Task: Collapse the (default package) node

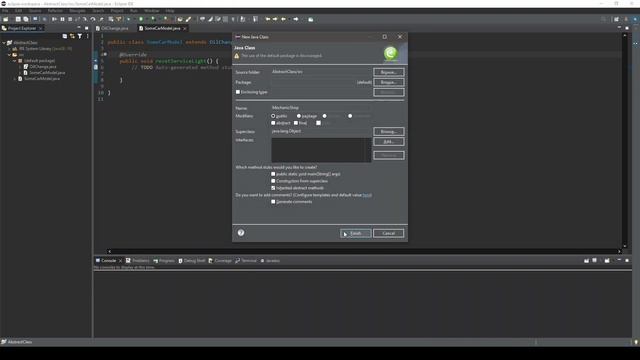Action: [15, 60]
